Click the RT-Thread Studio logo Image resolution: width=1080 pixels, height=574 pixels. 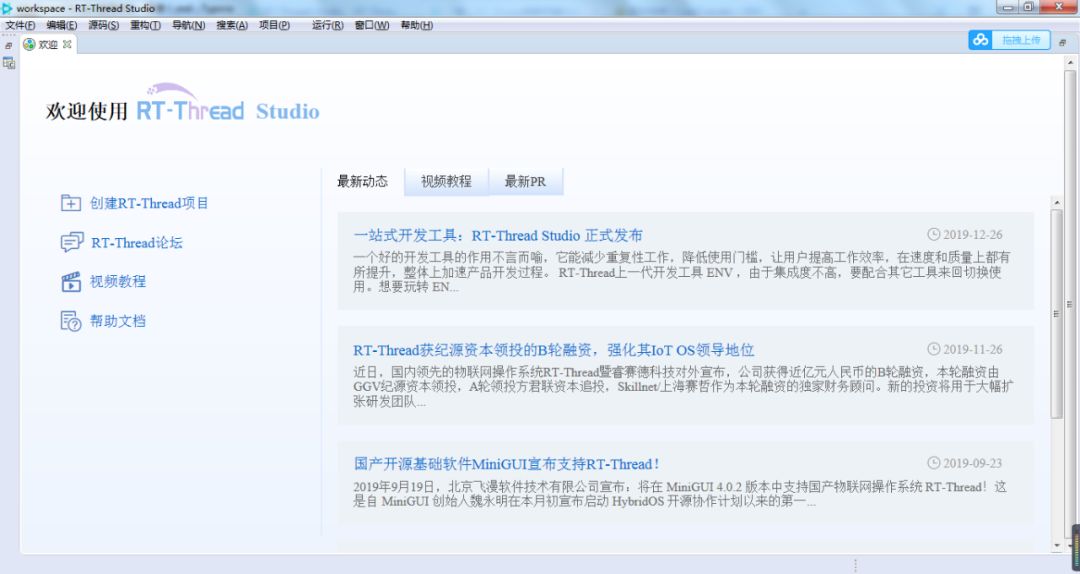(228, 103)
